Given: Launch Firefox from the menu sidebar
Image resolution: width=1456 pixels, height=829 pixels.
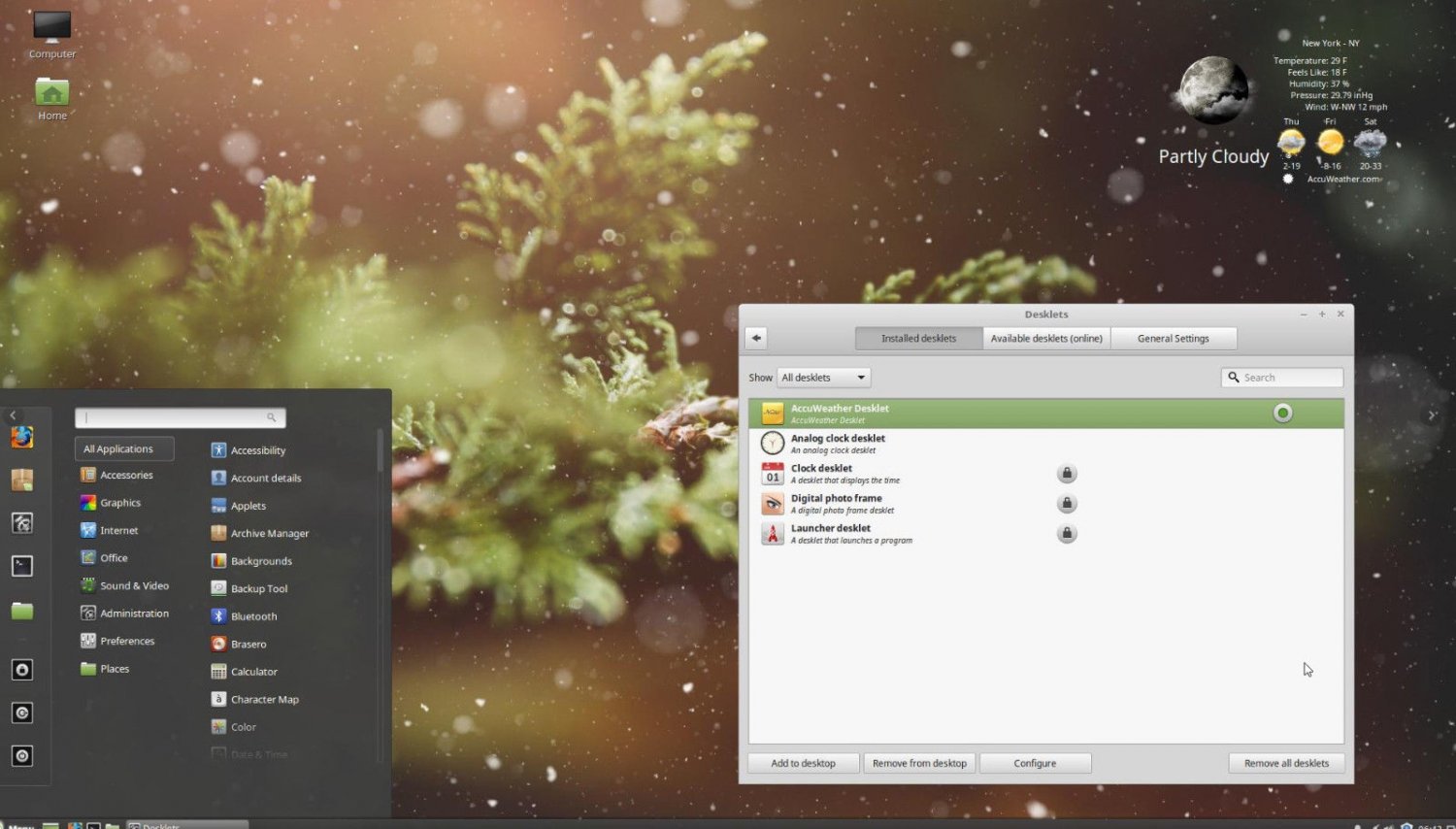Looking at the screenshot, I should click(22, 437).
